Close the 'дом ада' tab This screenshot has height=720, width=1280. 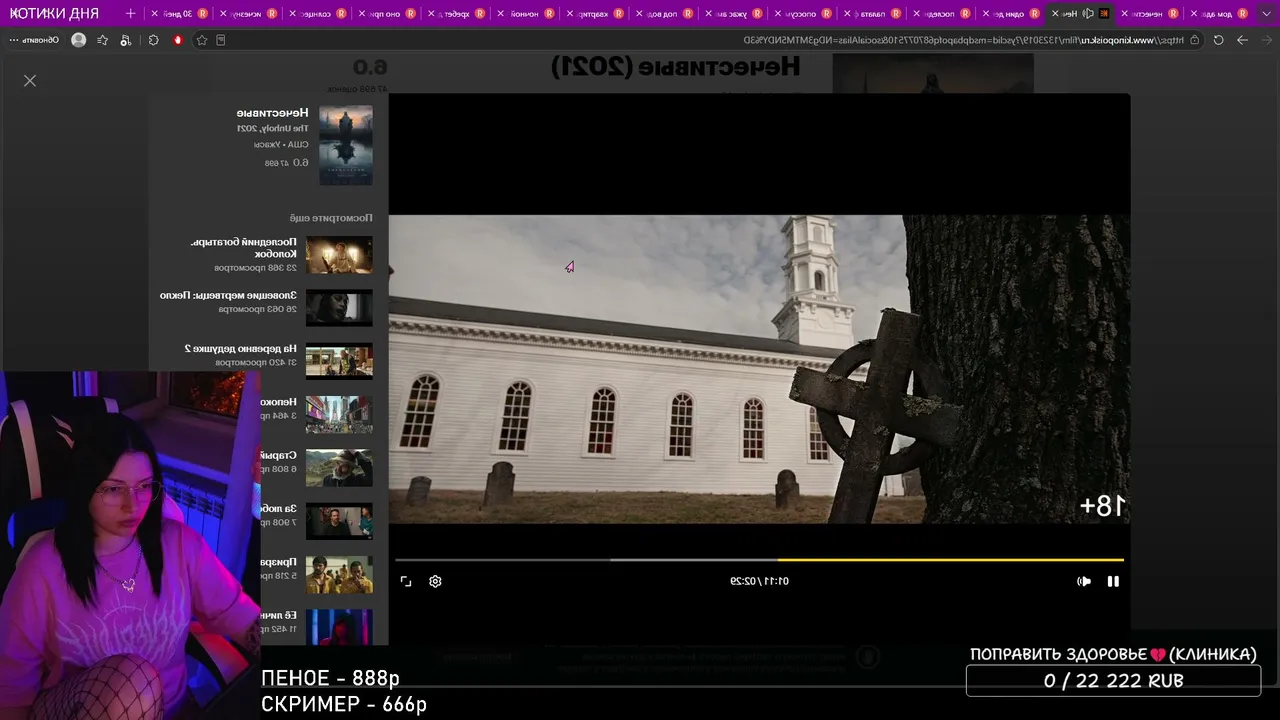tap(1194, 14)
